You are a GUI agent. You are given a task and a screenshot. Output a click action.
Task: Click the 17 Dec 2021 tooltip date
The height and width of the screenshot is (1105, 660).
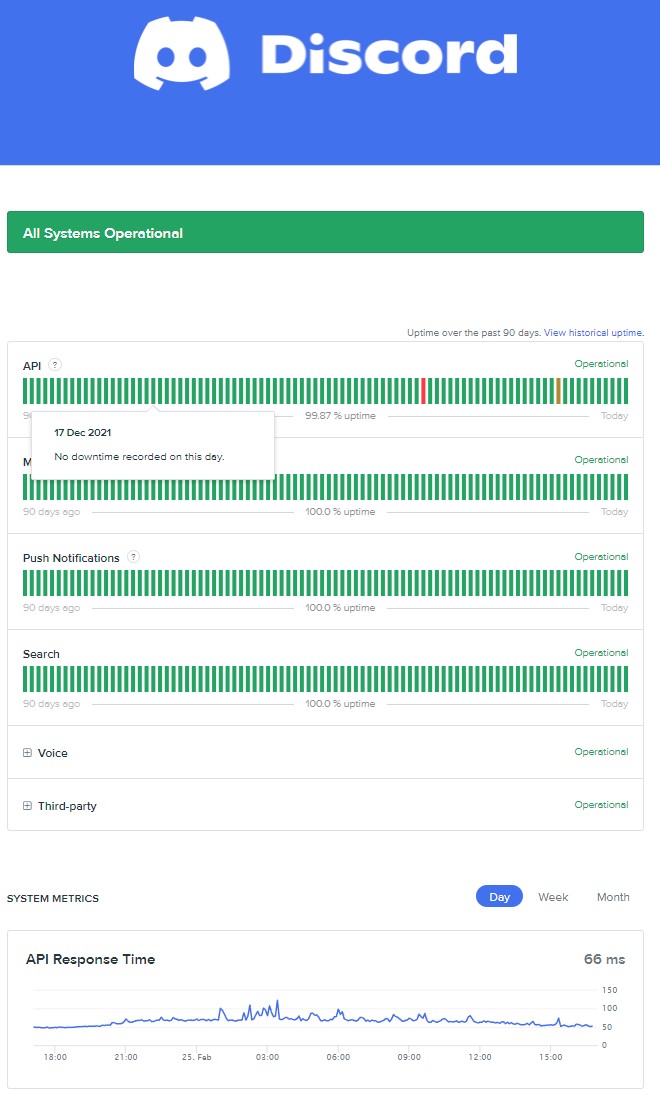pos(82,433)
